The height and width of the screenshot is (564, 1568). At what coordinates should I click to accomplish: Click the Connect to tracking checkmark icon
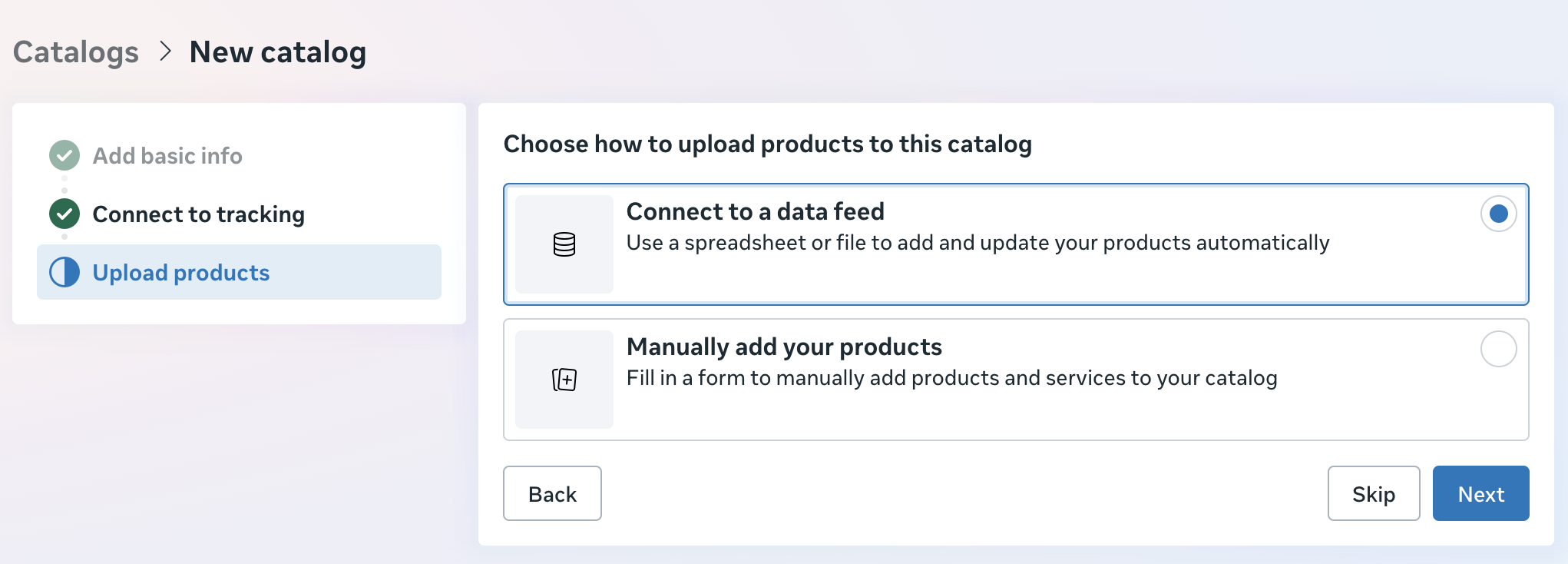pyautogui.click(x=65, y=214)
